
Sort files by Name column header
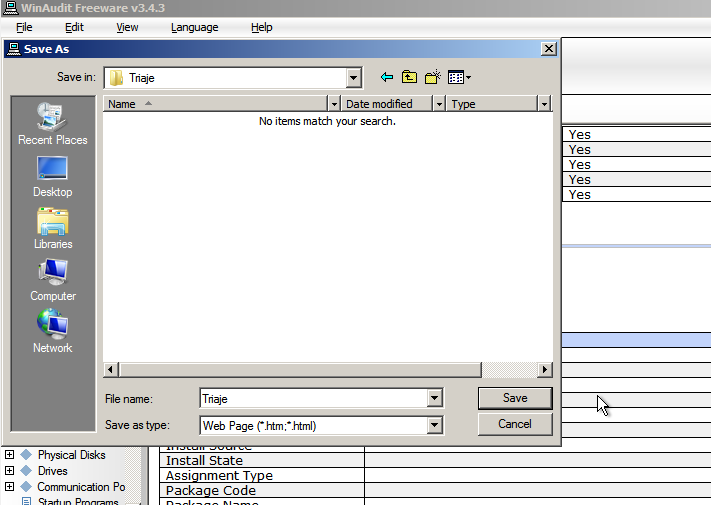[x=215, y=104]
